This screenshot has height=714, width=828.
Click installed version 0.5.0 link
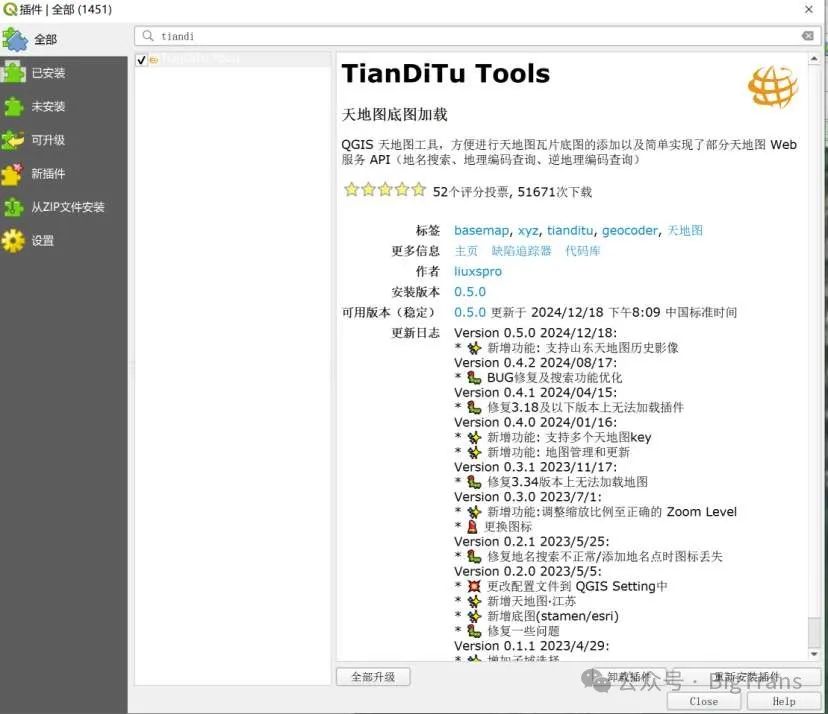pyautogui.click(x=470, y=292)
